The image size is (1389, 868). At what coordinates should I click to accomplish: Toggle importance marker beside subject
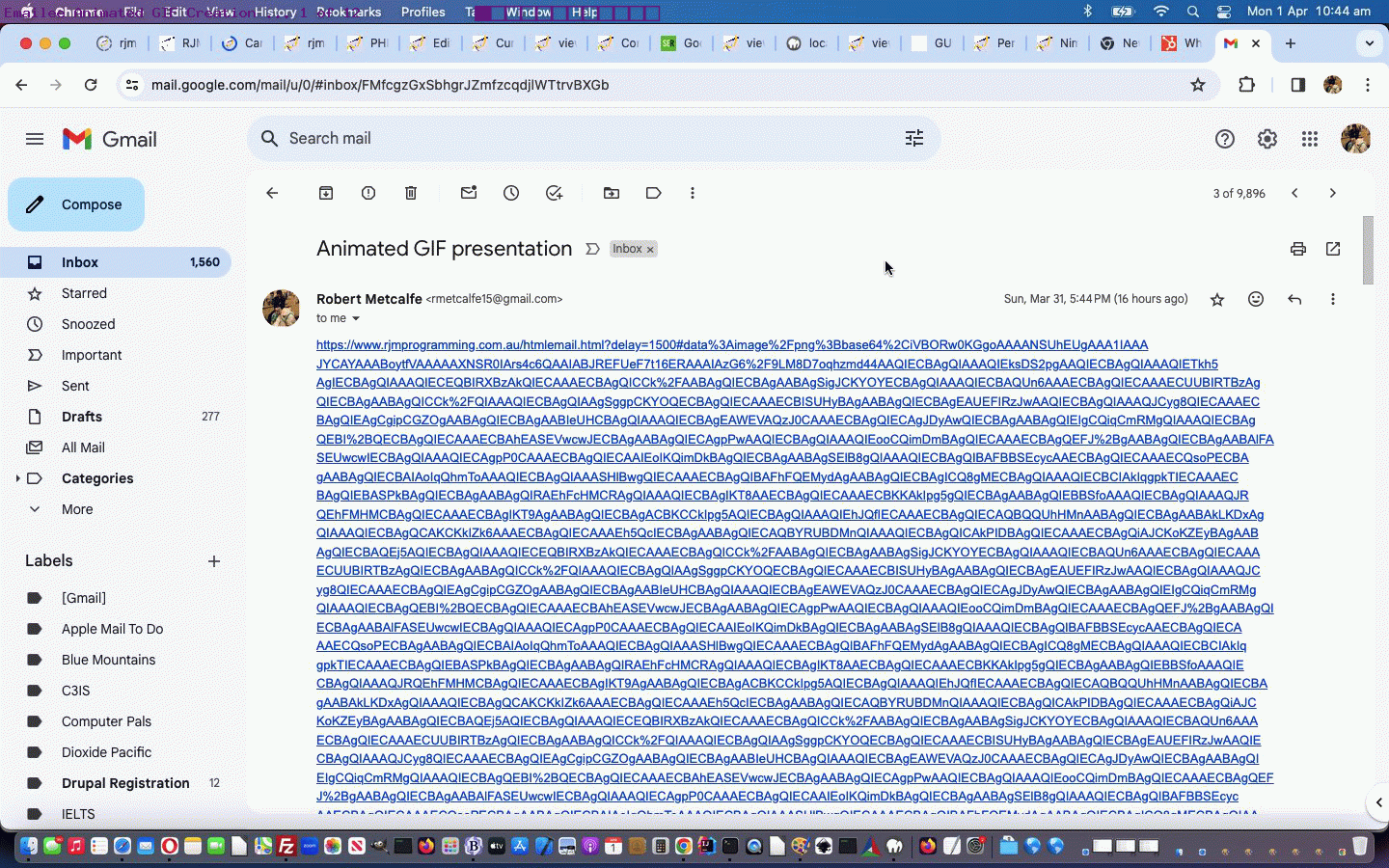[x=592, y=249]
